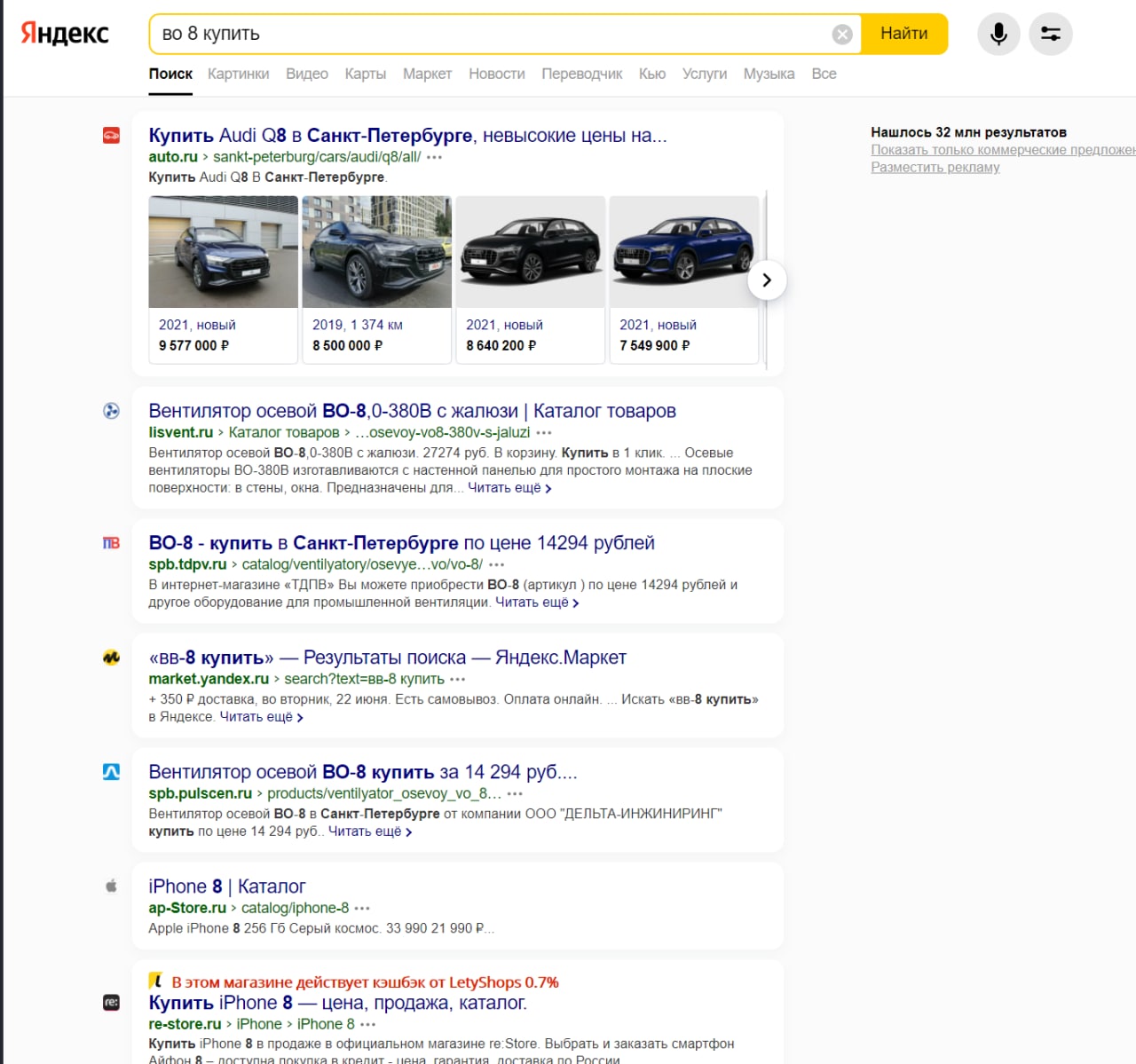Viewport: 1136px width, 1064px height.
Task: Go to the Новости tab
Action: [497, 74]
